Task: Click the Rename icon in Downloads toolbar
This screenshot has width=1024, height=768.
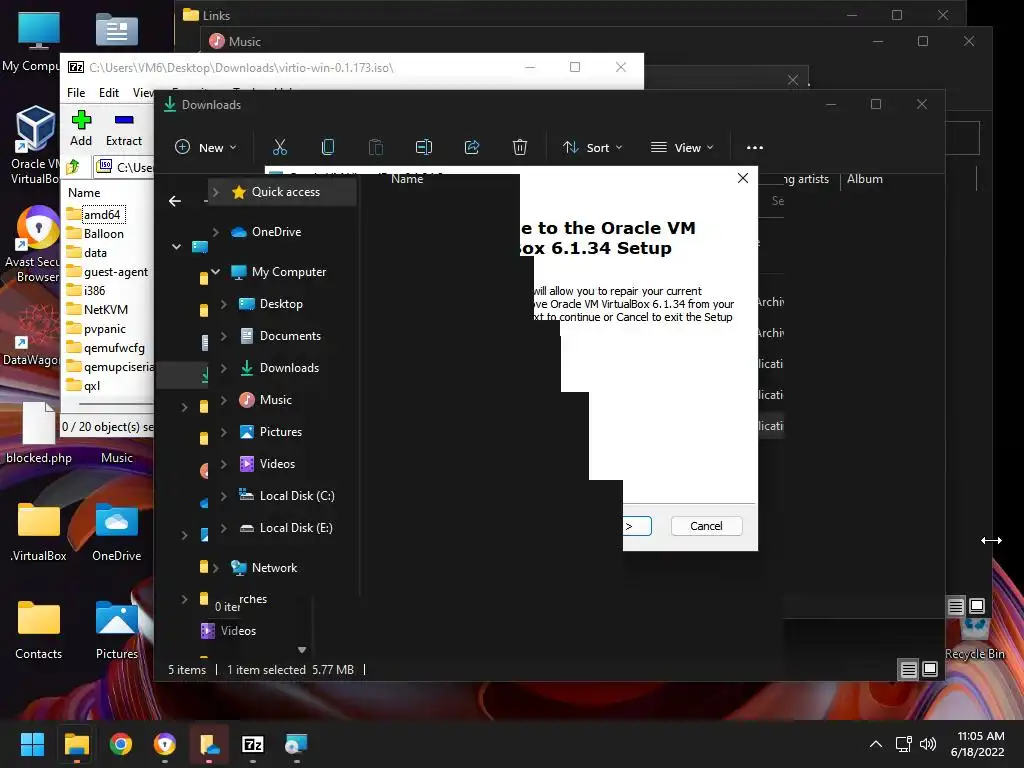Action: point(424,148)
